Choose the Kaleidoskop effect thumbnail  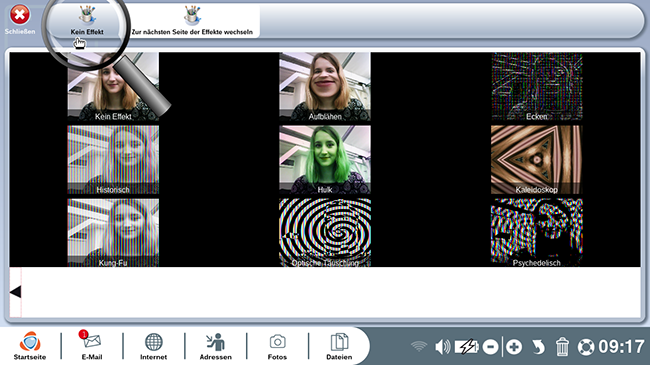click(537, 160)
